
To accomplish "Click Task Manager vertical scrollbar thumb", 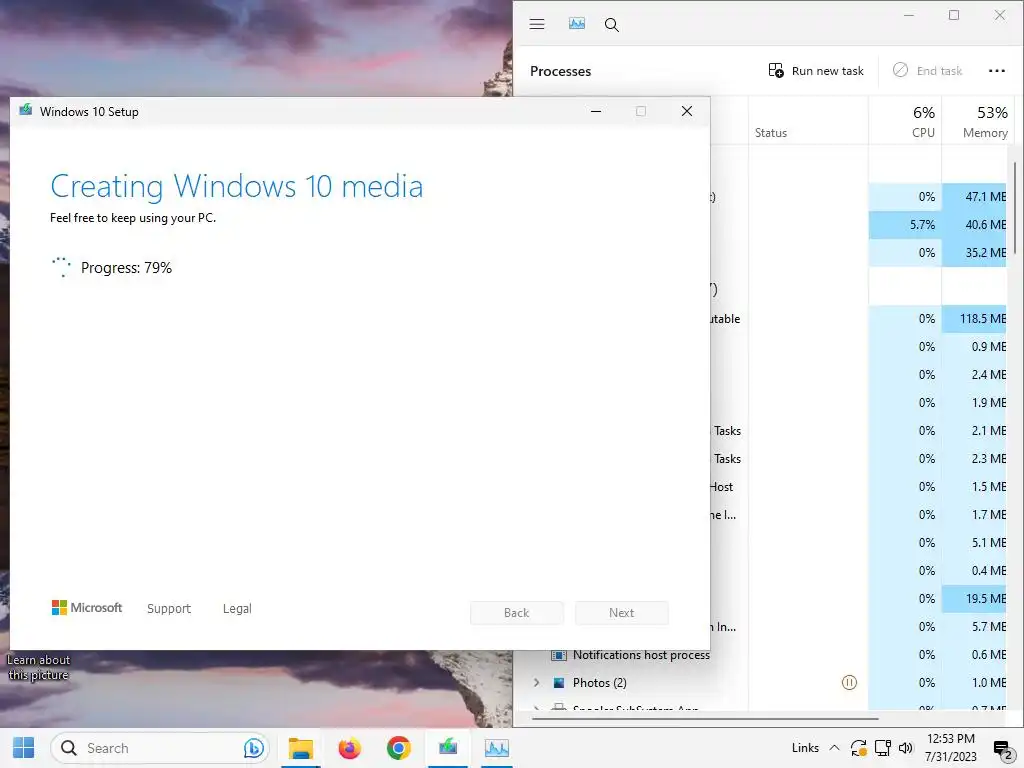I will tap(1015, 208).
